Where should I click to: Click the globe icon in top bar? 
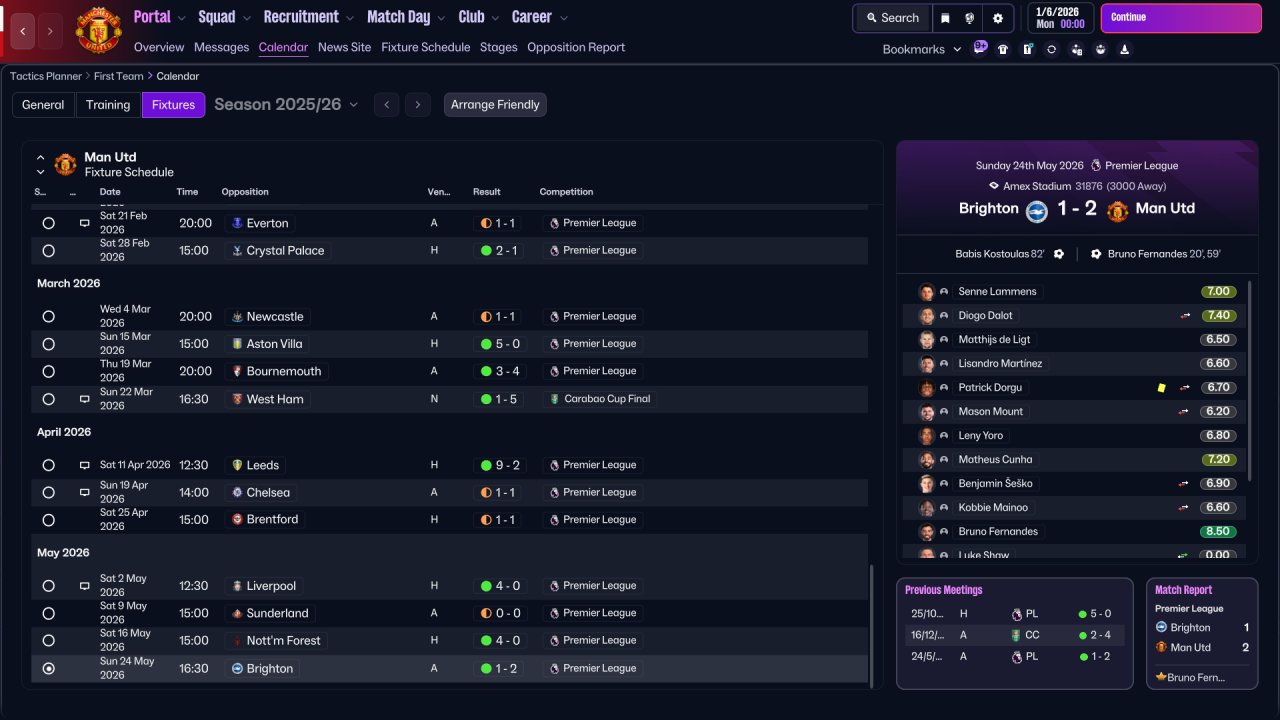tap(970, 18)
